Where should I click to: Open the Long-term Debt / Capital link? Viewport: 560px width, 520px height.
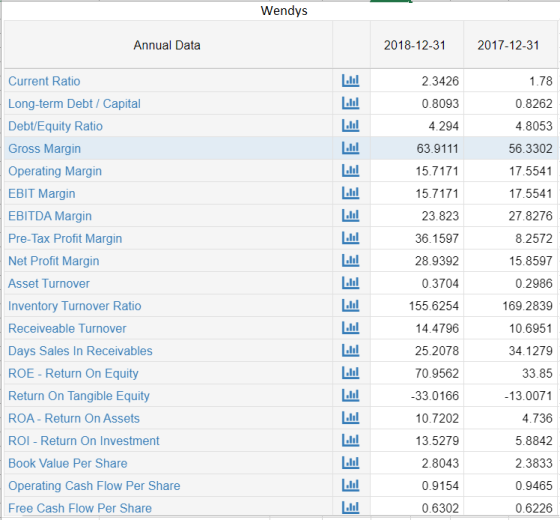point(74,104)
